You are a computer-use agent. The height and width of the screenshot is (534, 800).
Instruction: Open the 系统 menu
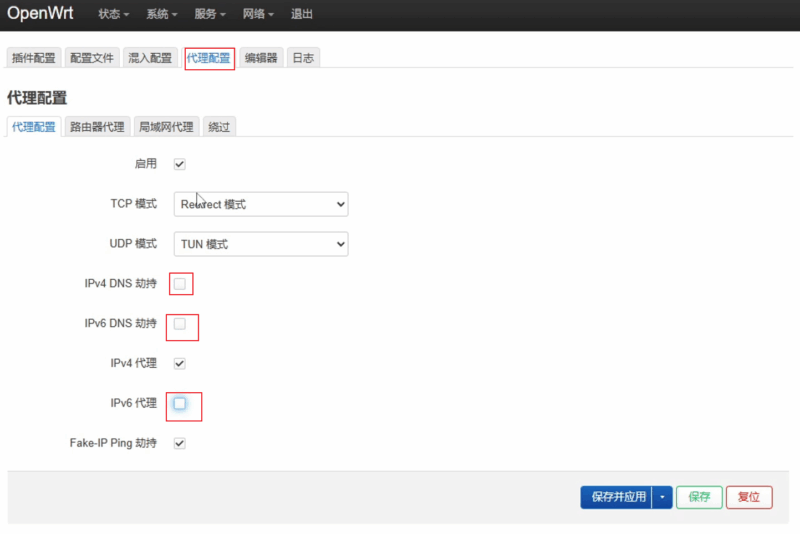[x=162, y=15]
